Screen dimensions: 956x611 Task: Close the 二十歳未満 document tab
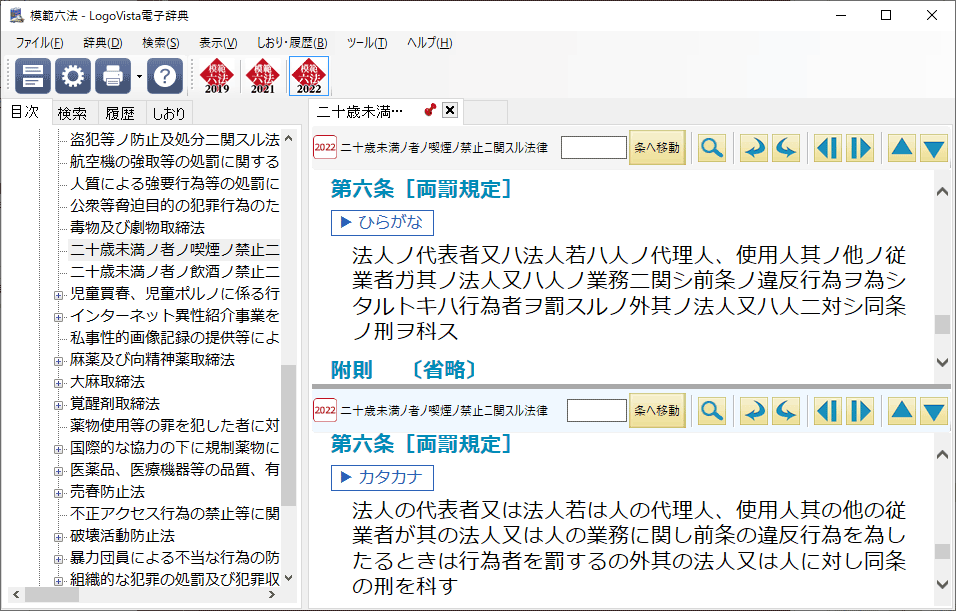450,110
